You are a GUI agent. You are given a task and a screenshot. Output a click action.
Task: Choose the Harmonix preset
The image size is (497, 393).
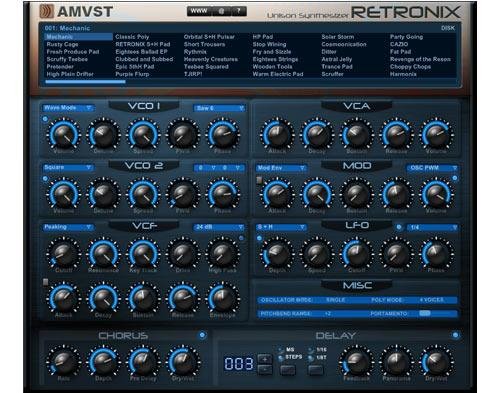pos(403,74)
